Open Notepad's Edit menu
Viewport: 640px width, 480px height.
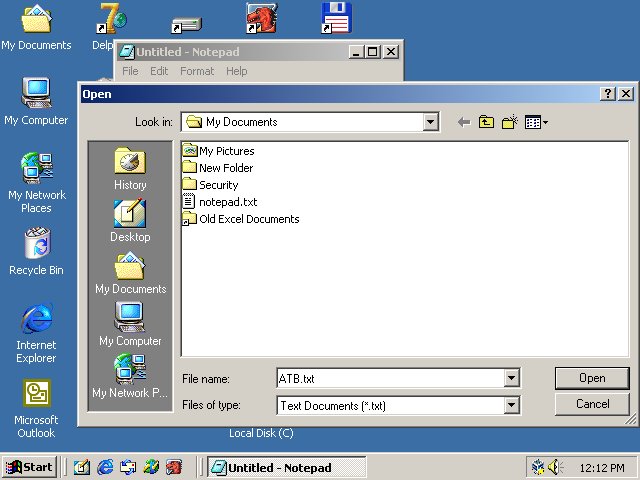(x=159, y=71)
